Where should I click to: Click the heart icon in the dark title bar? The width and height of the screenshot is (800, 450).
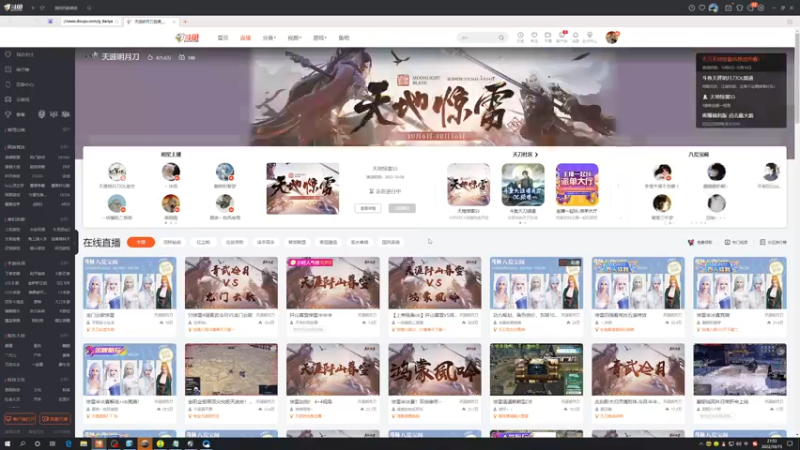pyautogui.click(x=702, y=8)
